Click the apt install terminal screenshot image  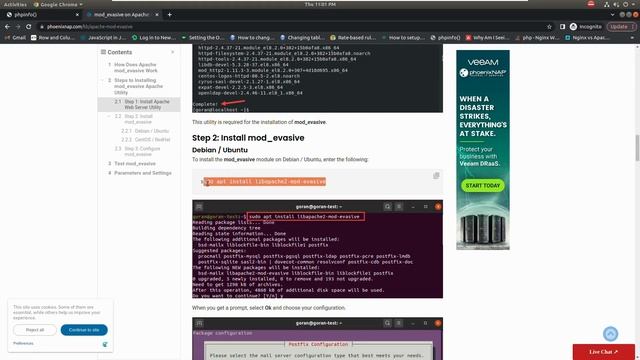317,249
